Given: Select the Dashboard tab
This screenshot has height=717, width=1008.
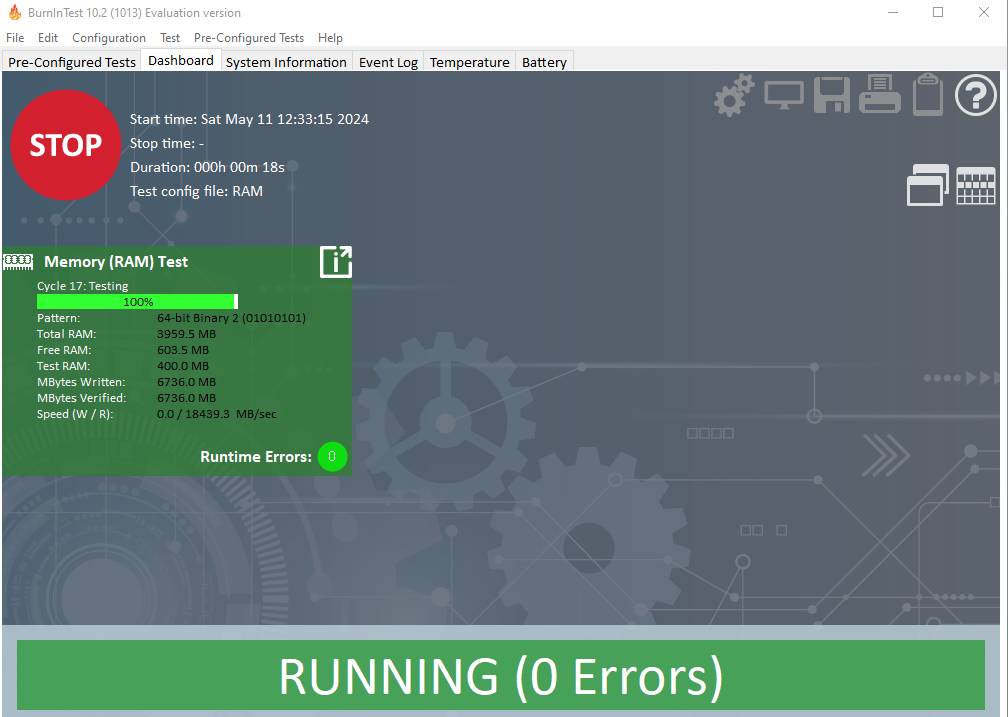Looking at the screenshot, I should coord(181,60).
